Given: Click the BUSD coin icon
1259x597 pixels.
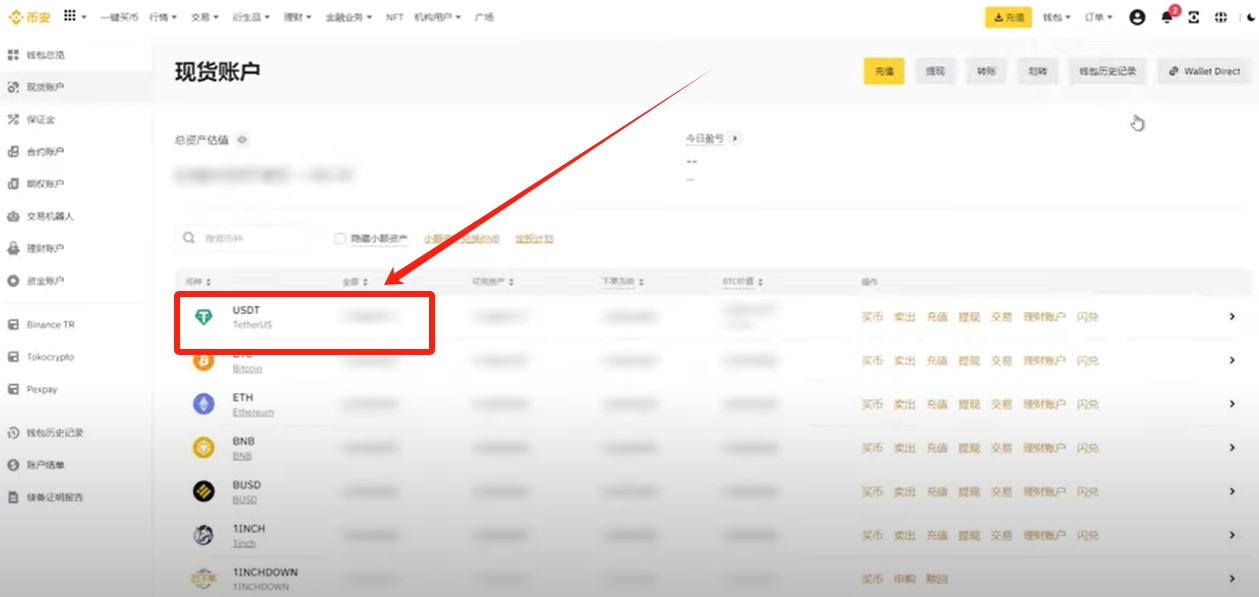Looking at the screenshot, I should (x=203, y=491).
